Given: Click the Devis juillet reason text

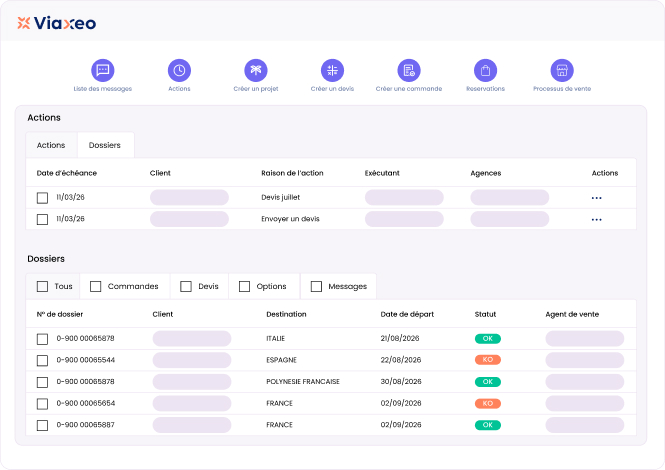Looking at the screenshot, I should 280,197.
